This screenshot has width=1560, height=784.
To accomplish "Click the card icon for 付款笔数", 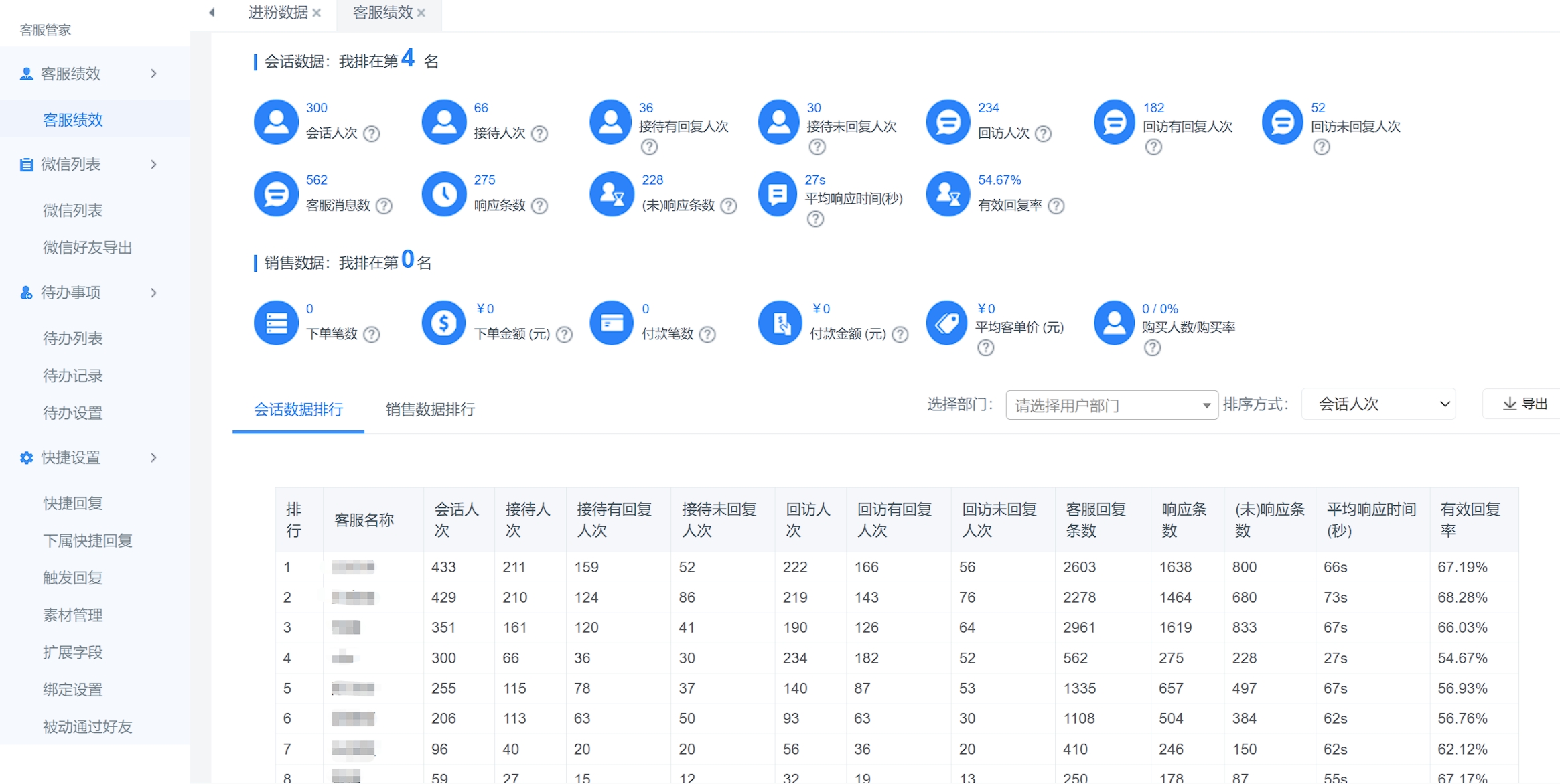I will (611, 323).
